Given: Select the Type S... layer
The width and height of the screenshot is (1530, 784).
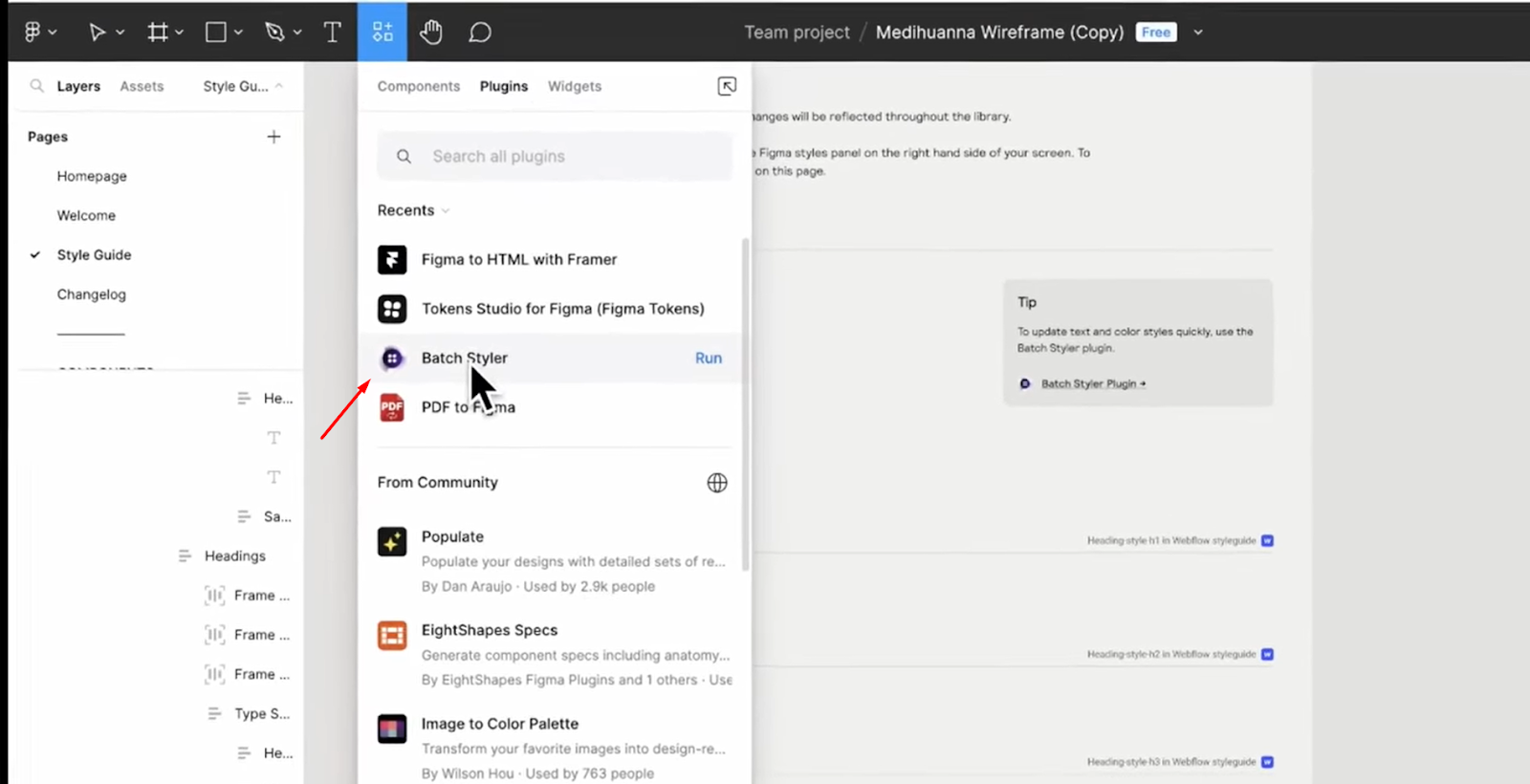Looking at the screenshot, I should tap(262, 713).
